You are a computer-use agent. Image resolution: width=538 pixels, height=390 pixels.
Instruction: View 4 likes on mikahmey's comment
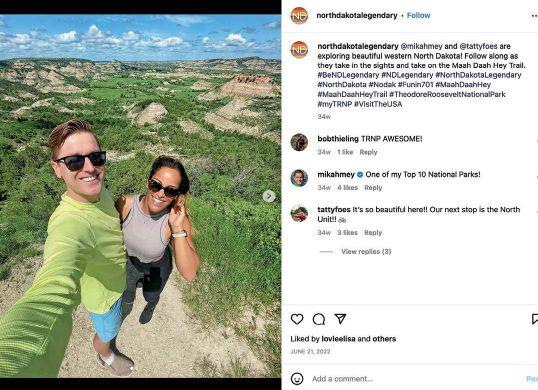point(347,188)
